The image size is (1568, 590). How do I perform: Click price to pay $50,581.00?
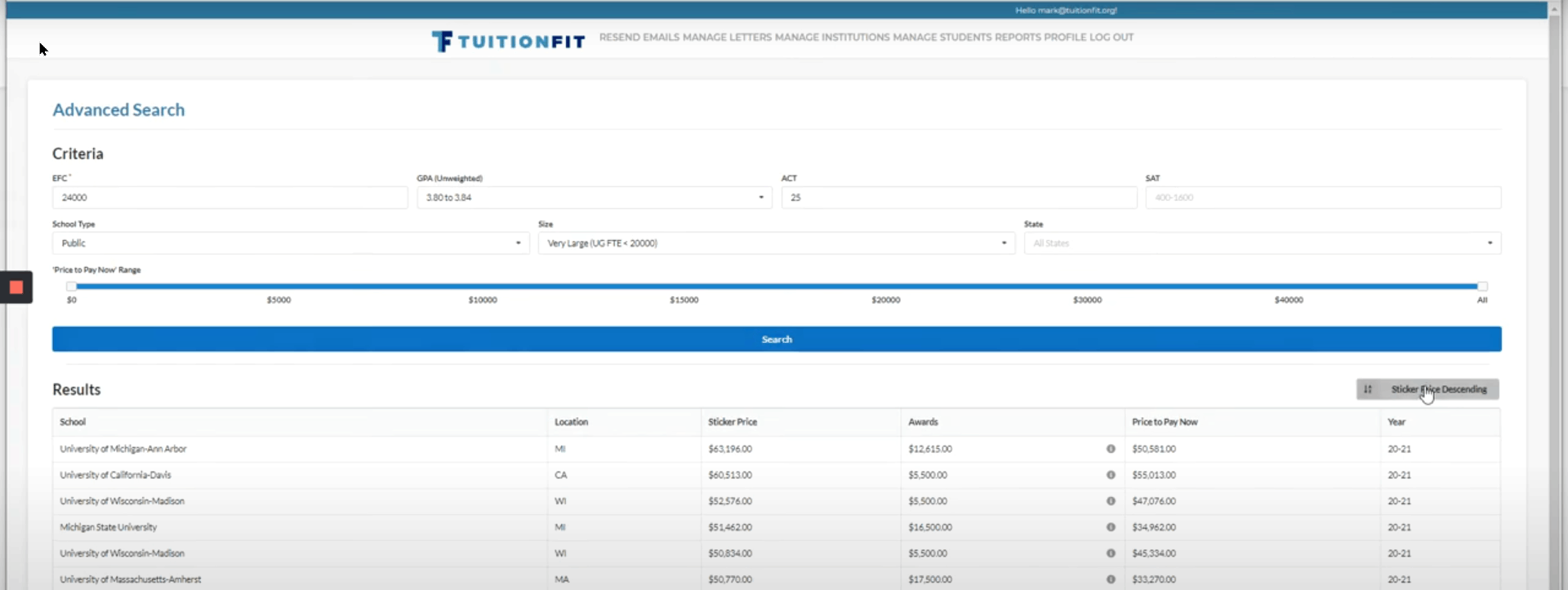(1154, 449)
